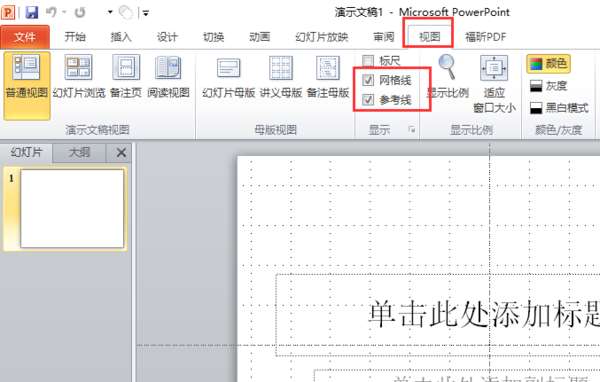Viewport: 600px width, 382px height.
Task: Open Notes Page view (备注页)
Action: [x=126, y=77]
